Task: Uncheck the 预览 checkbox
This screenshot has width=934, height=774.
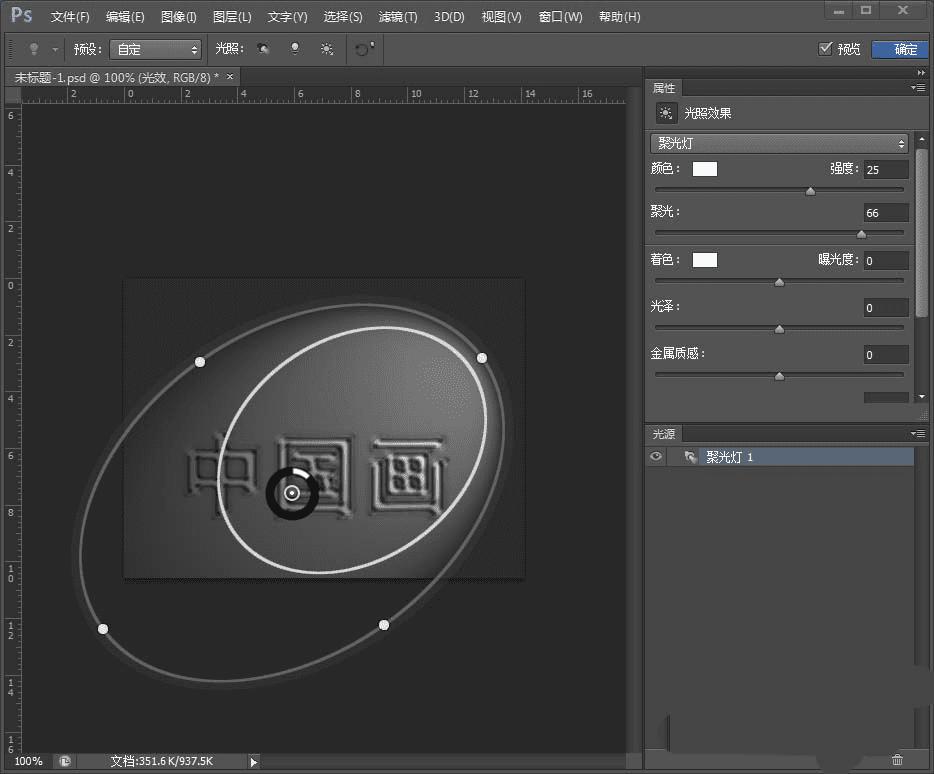Action: pyautogui.click(x=825, y=49)
